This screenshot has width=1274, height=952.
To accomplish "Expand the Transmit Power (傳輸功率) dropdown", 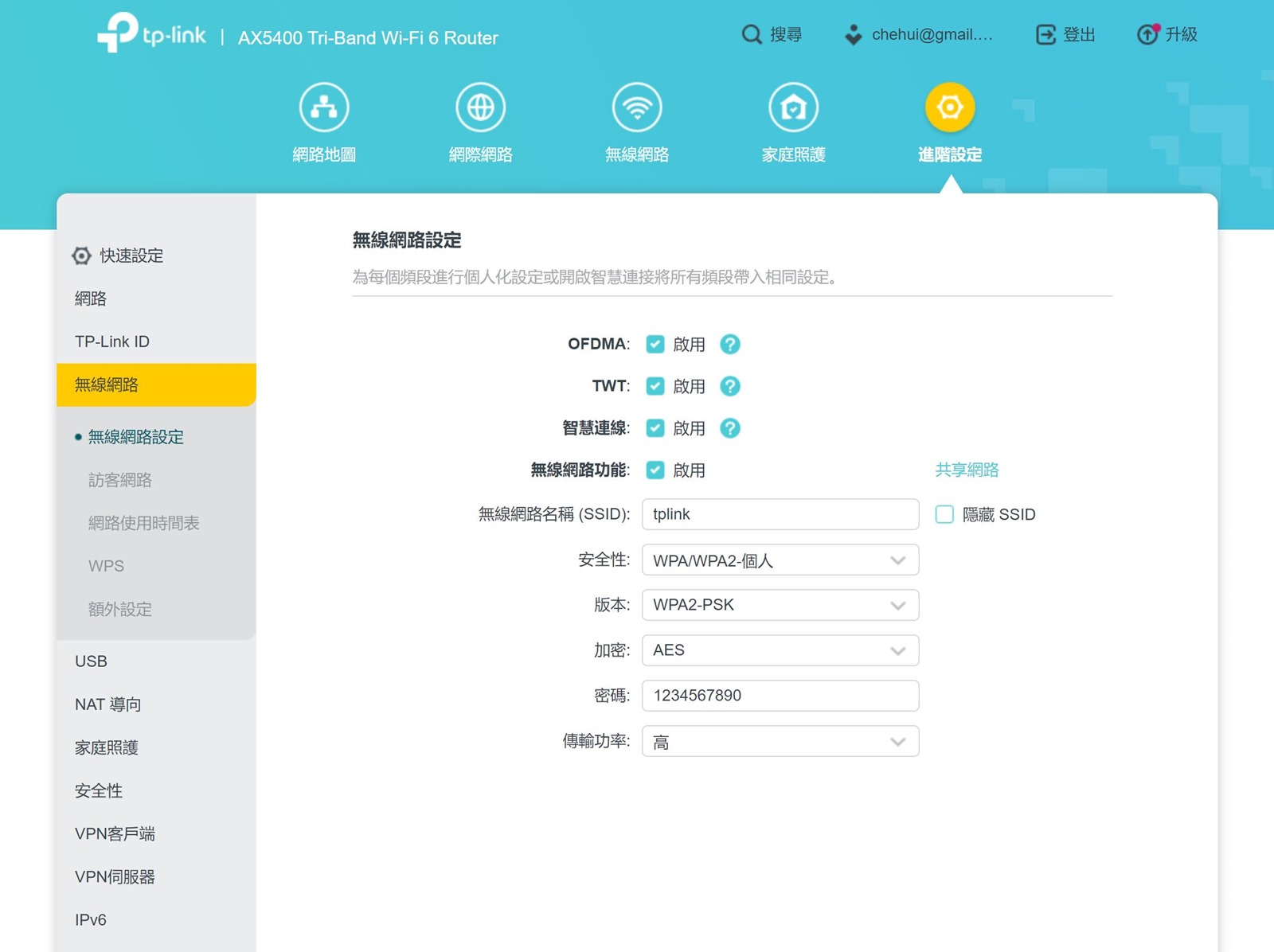I will click(780, 742).
